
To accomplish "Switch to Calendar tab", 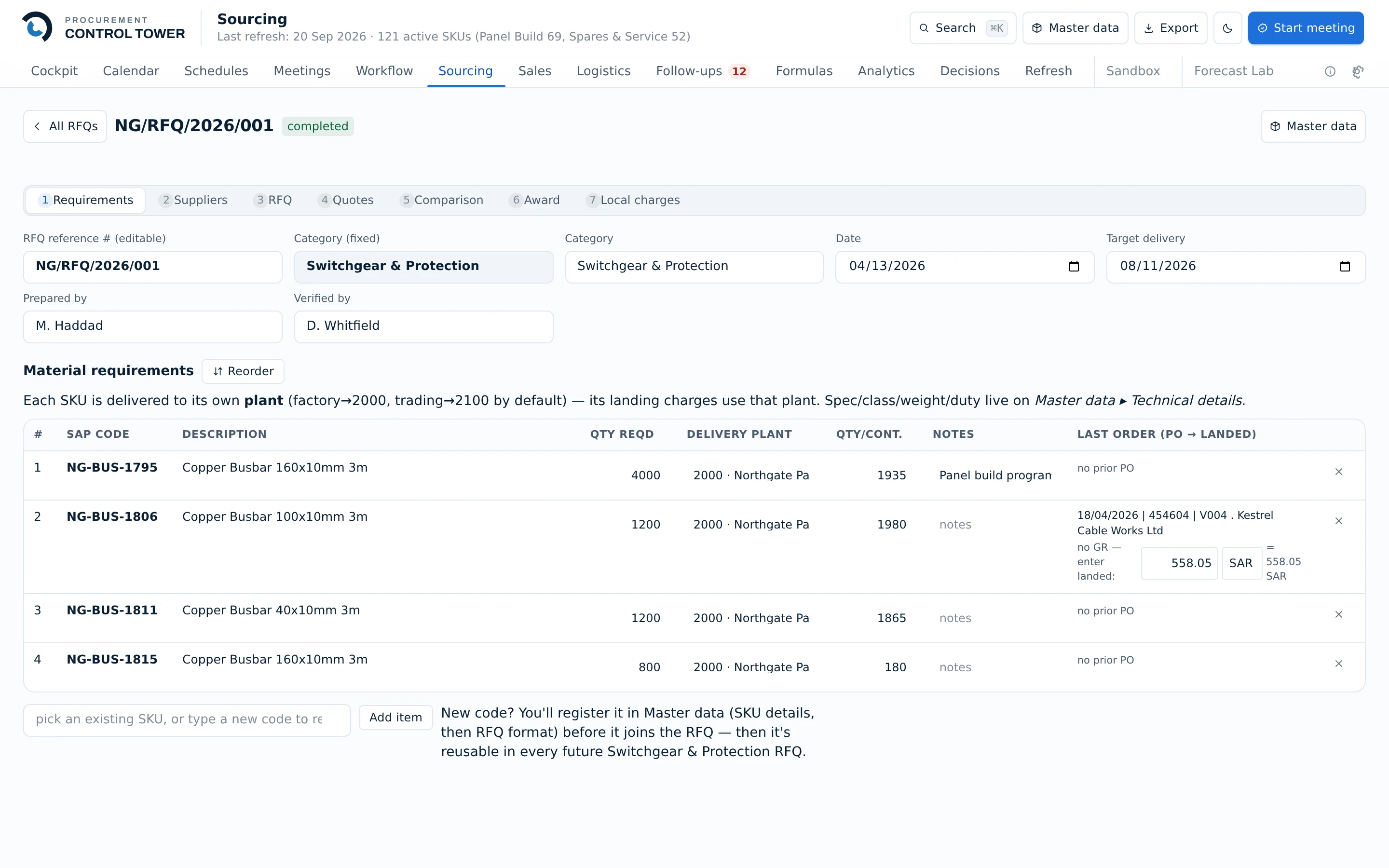I will click(131, 71).
